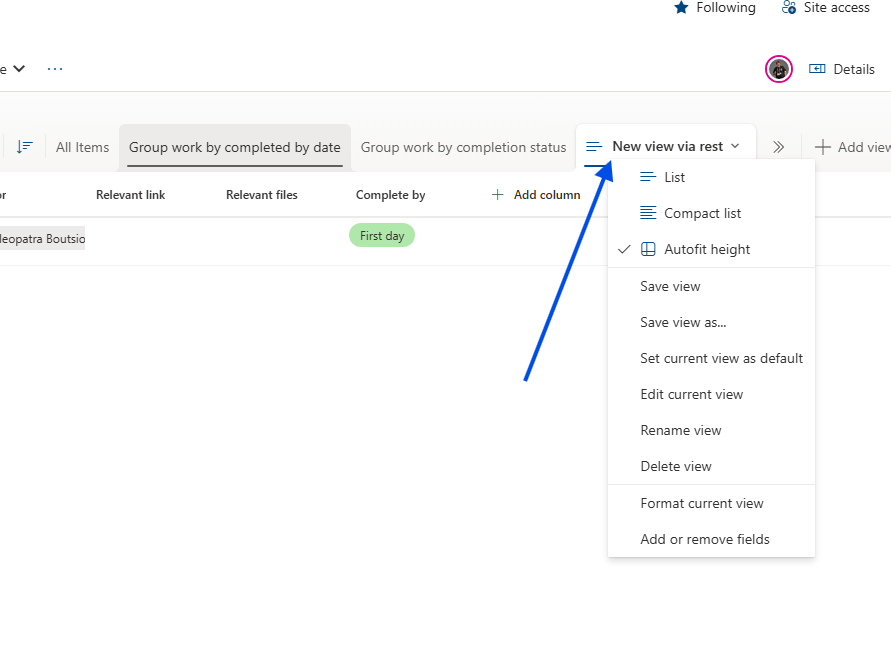Select Compact list layout option
This screenshot has height=662, width=891.
[x=702, y=213]
